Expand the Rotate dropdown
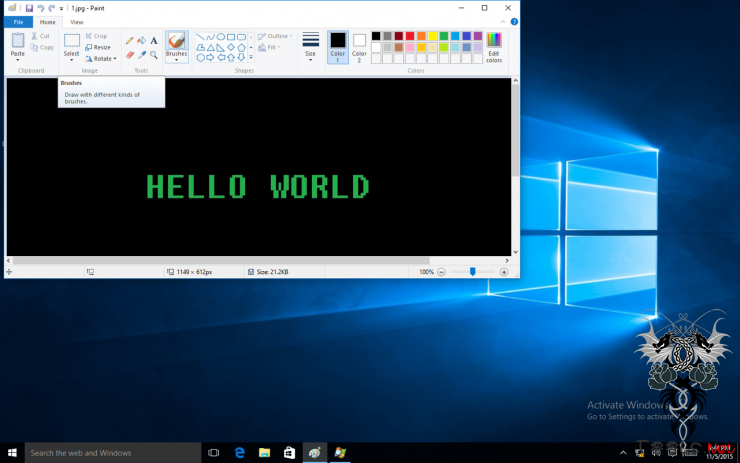This screenshot has height=463, width=740. 103,59
